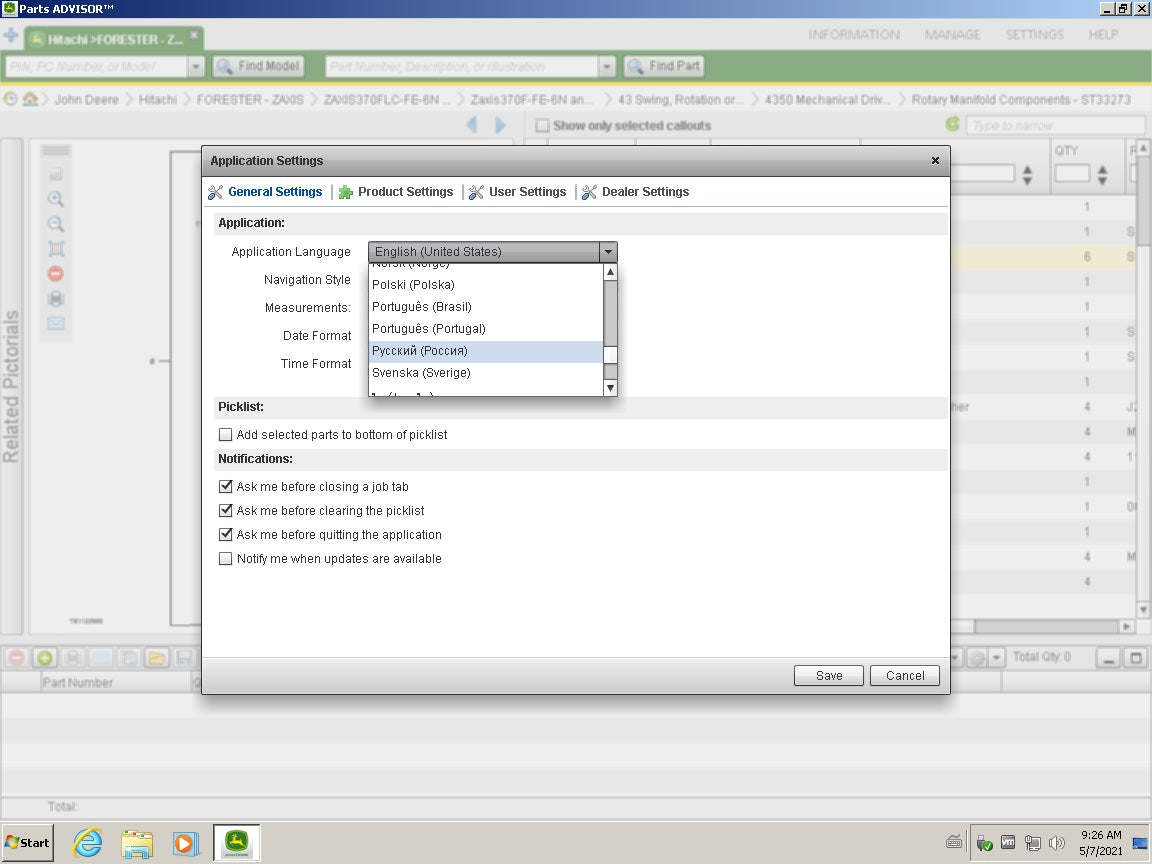The image size is (1152, 864).
Task: Click the system tray volume speaker icon
Action: point(1057,843)
